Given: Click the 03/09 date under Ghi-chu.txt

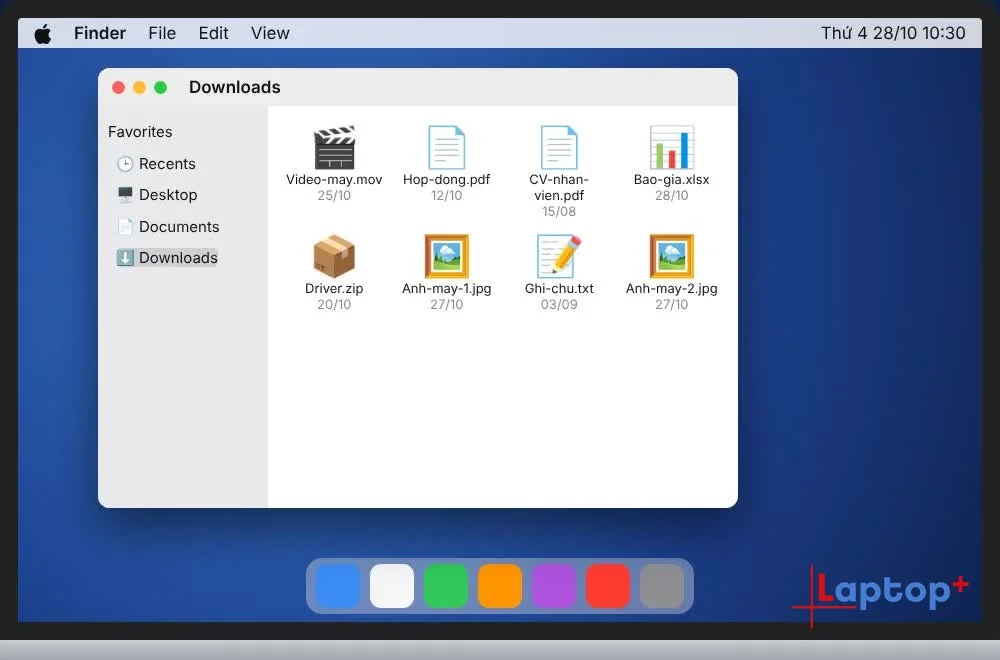Looking at the screenshot, I should [x=559, y=305].
